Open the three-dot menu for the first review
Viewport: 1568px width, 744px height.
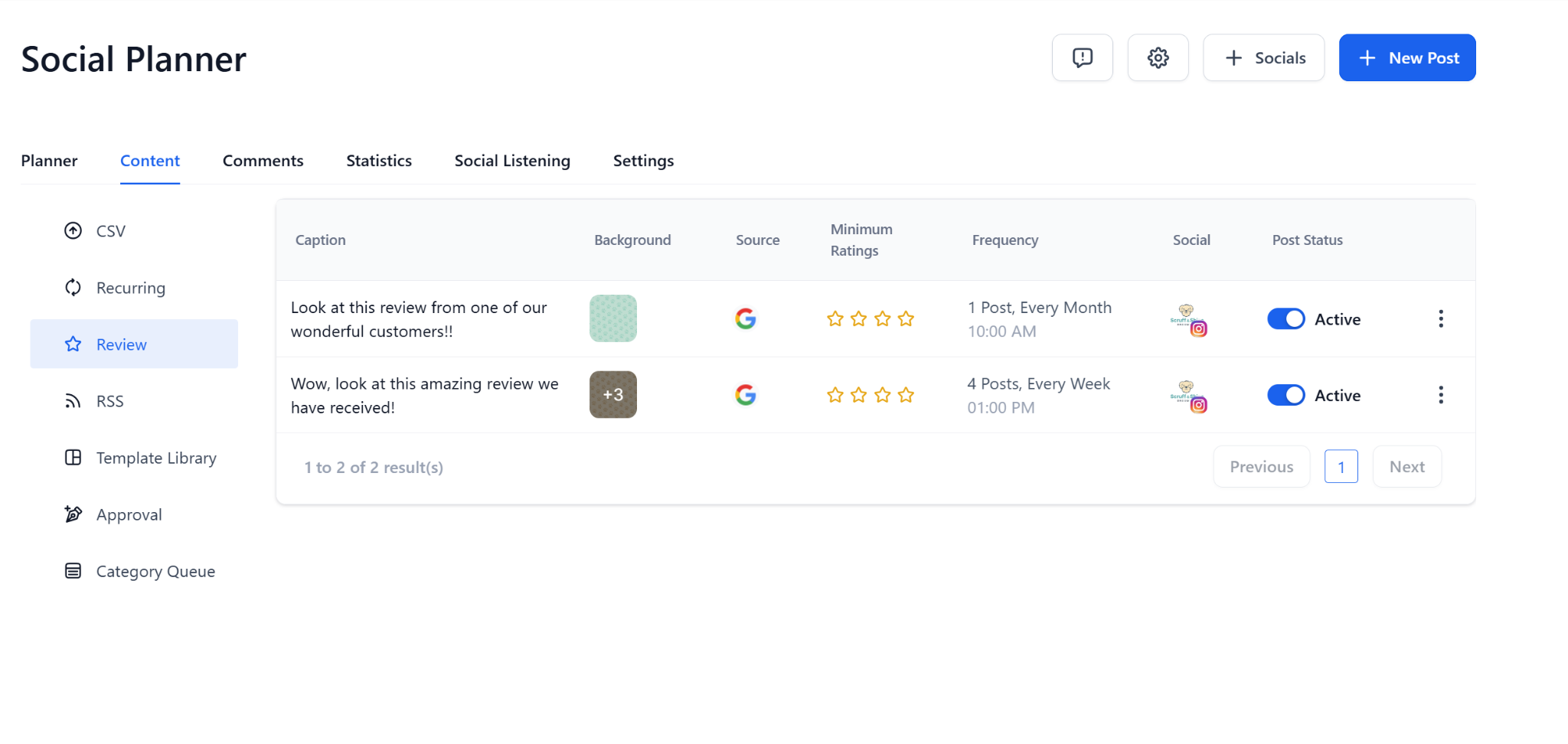tap(1442, 318)
